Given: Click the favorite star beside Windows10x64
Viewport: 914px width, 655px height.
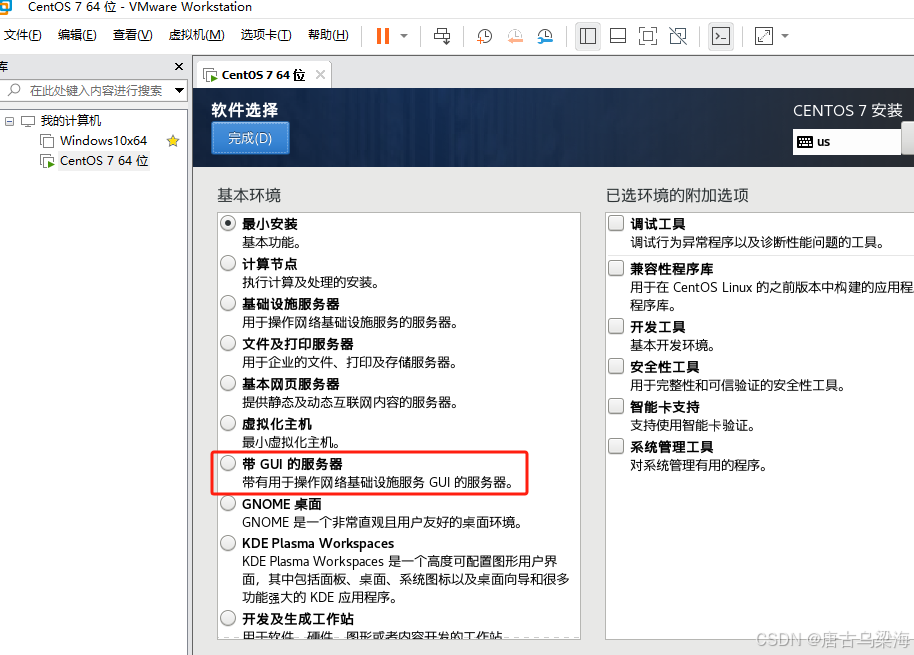Looking at the screenshot, I should [173, 140].
